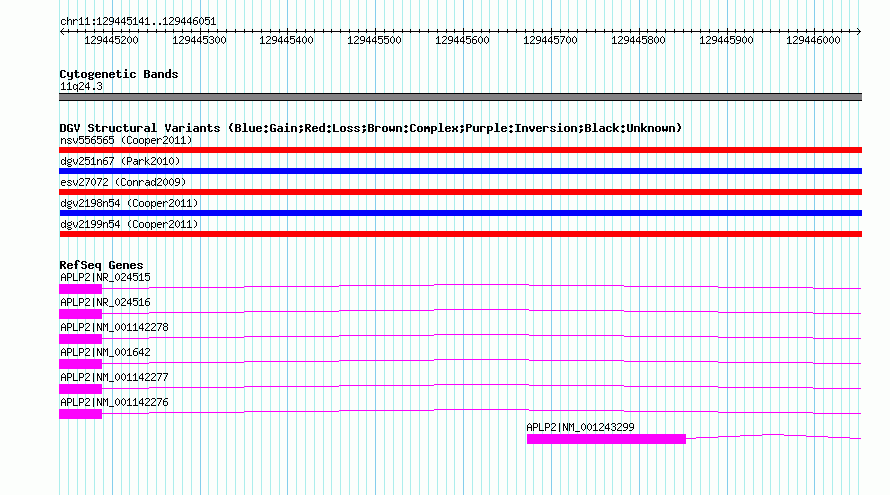Select ruler position 129445400
Image resolution: width=890 pixels, height=495 pixels.
pos(286,40)
